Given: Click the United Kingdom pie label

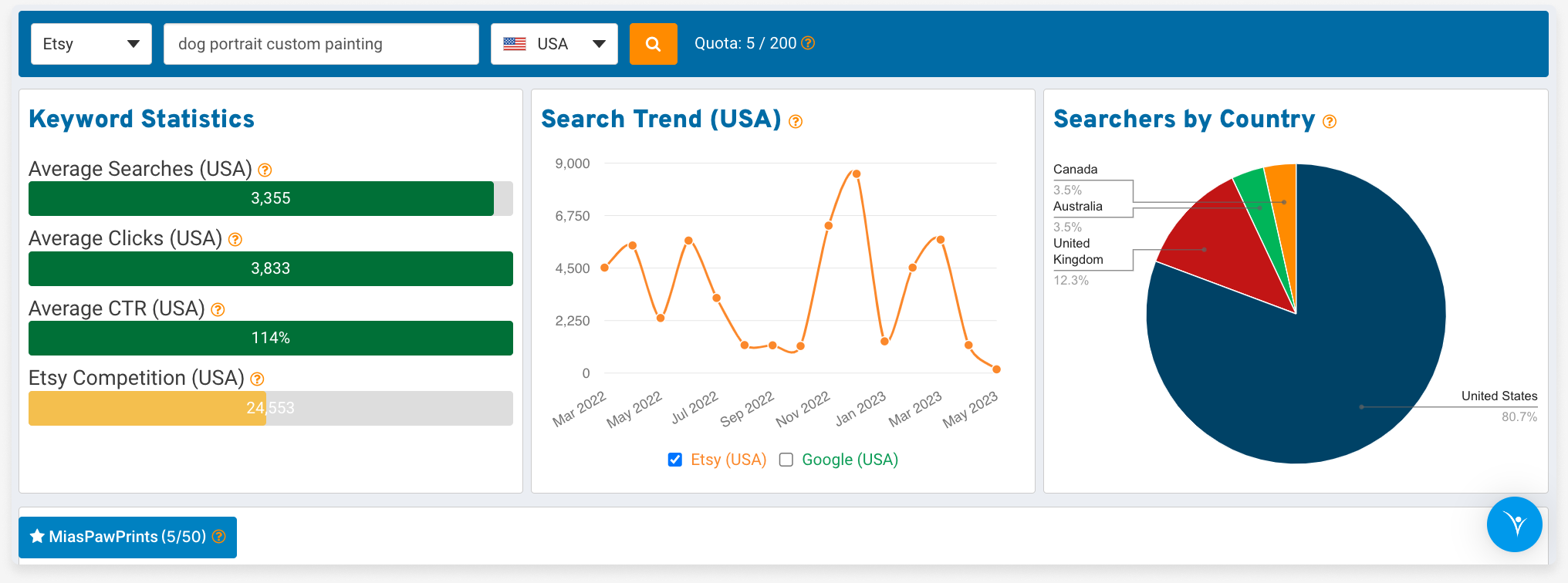Looking at the screenshot, I should click(1078, 251).
